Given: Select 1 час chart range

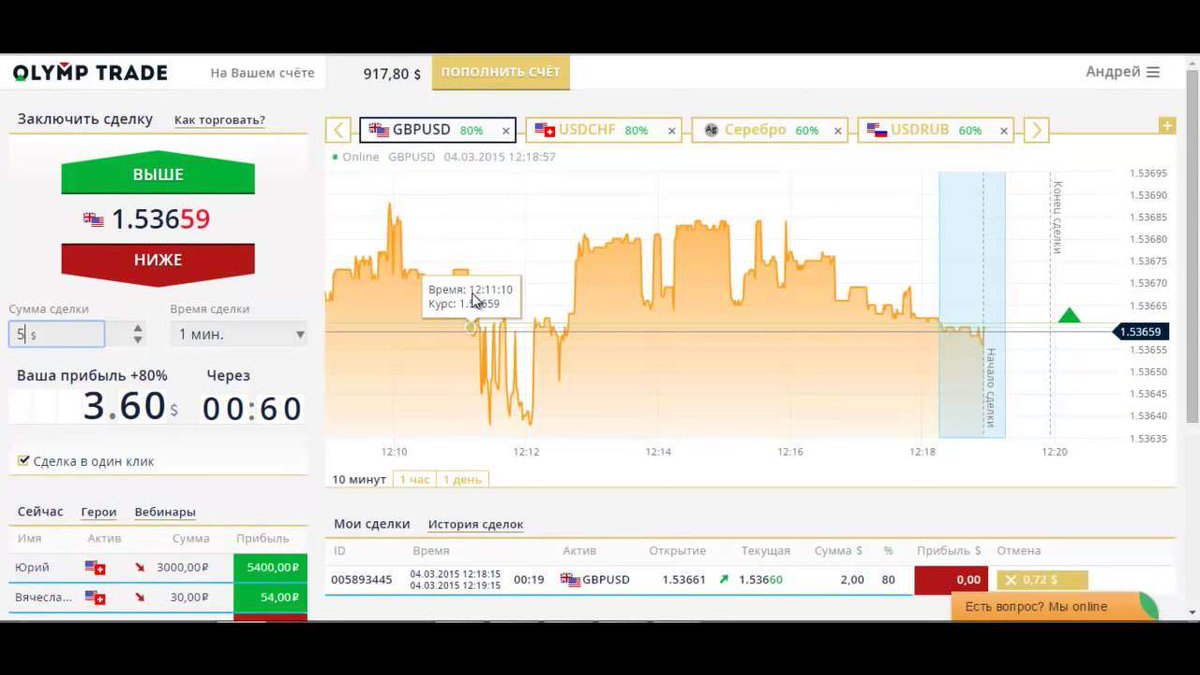Looking at the screenshot, I should click(414, 479).
